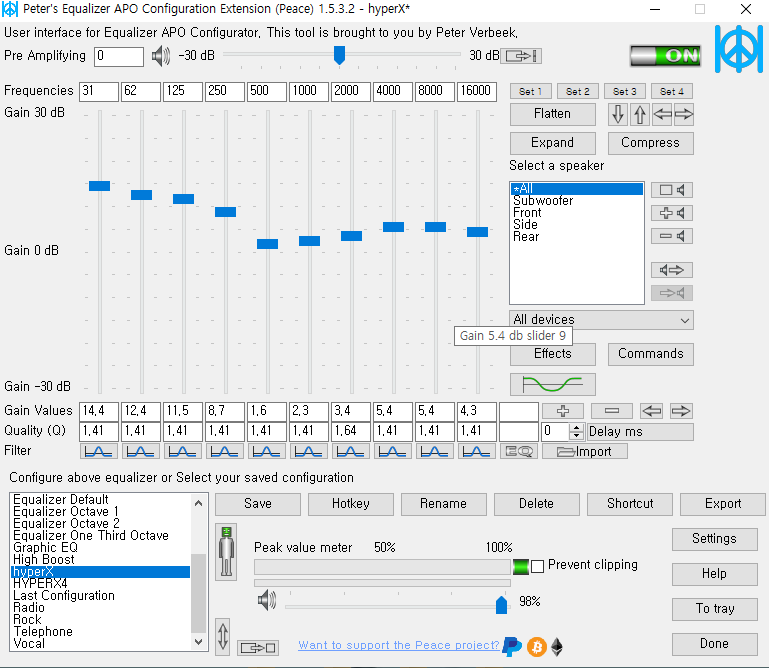Select Graphic EQ configuration

101,547
